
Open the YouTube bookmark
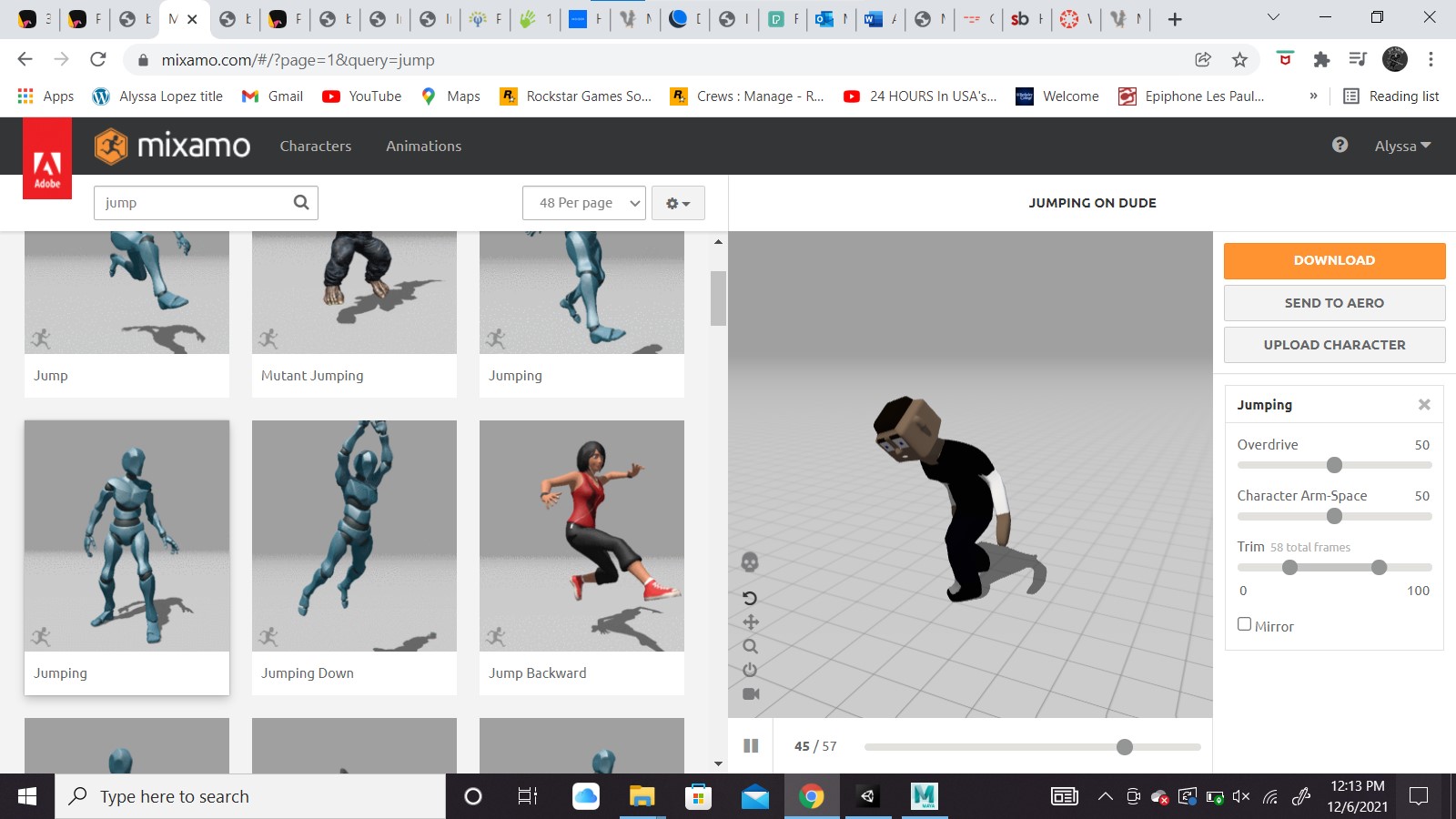[362, 96]
